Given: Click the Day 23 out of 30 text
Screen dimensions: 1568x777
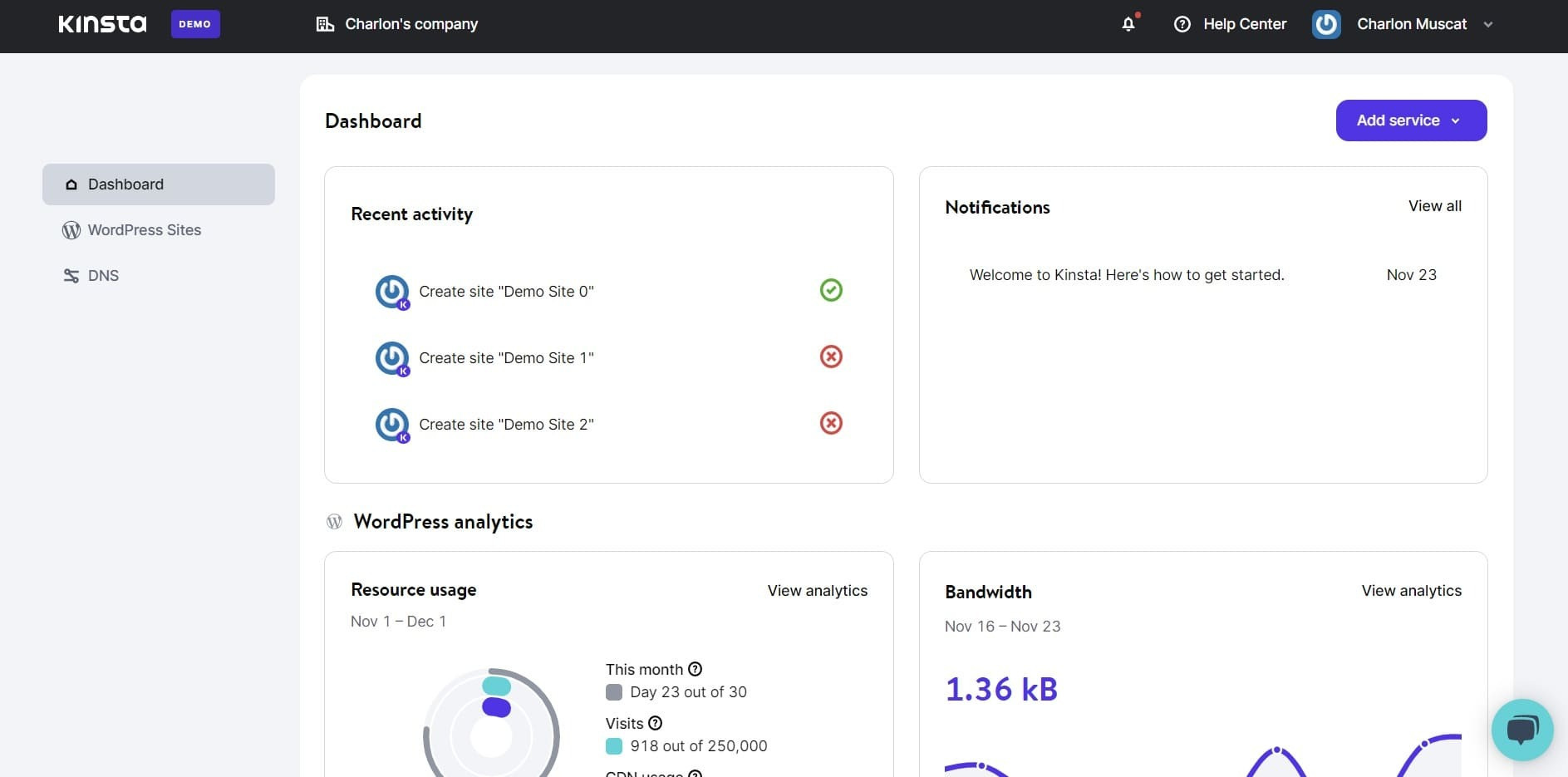Looking at the screenshot, I should point(688,692).
